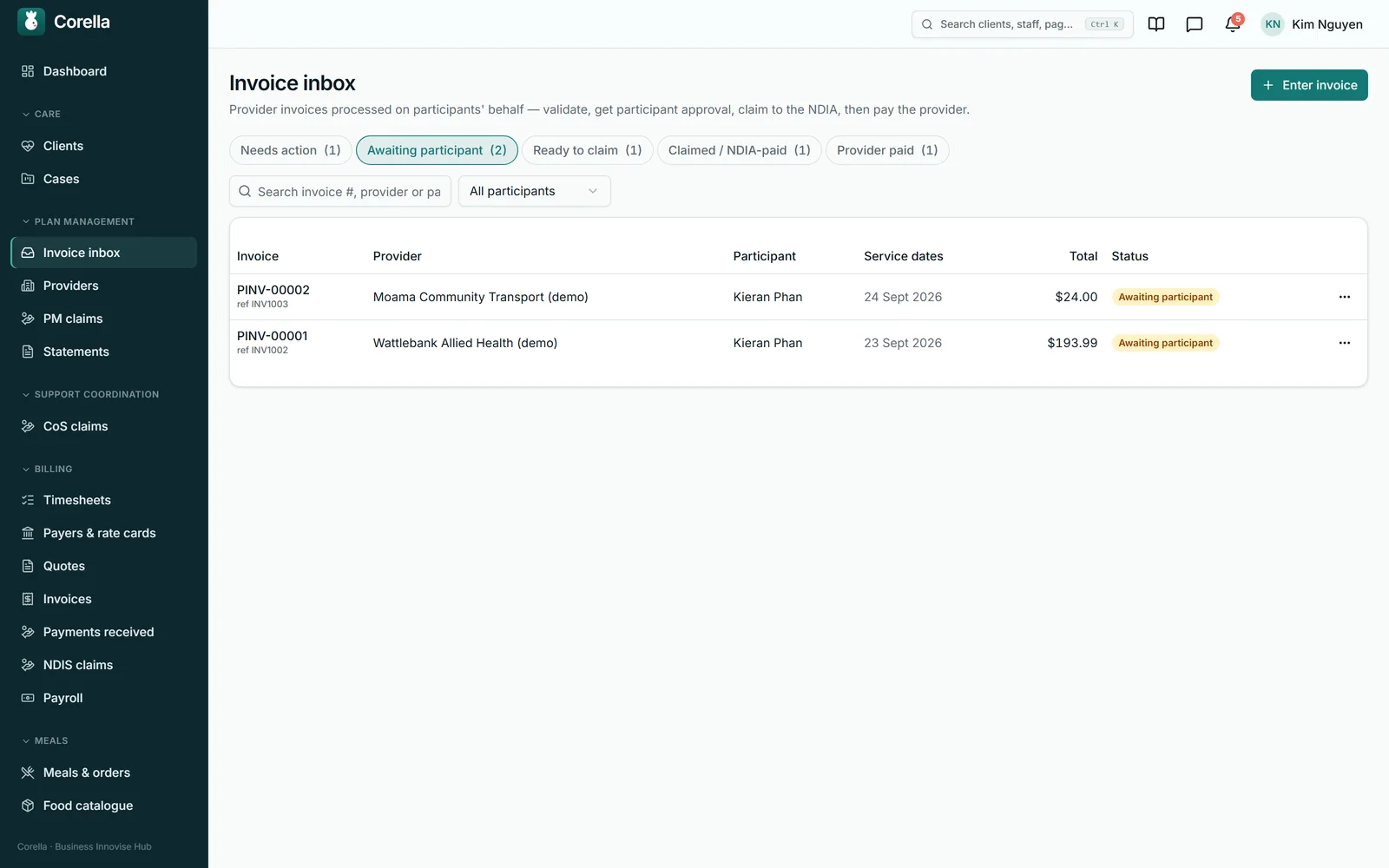Collapse the PLAN MANAGEMENT section
Image resolution: width=1389 pixels, height=868 pixels.
click(78, 221)
